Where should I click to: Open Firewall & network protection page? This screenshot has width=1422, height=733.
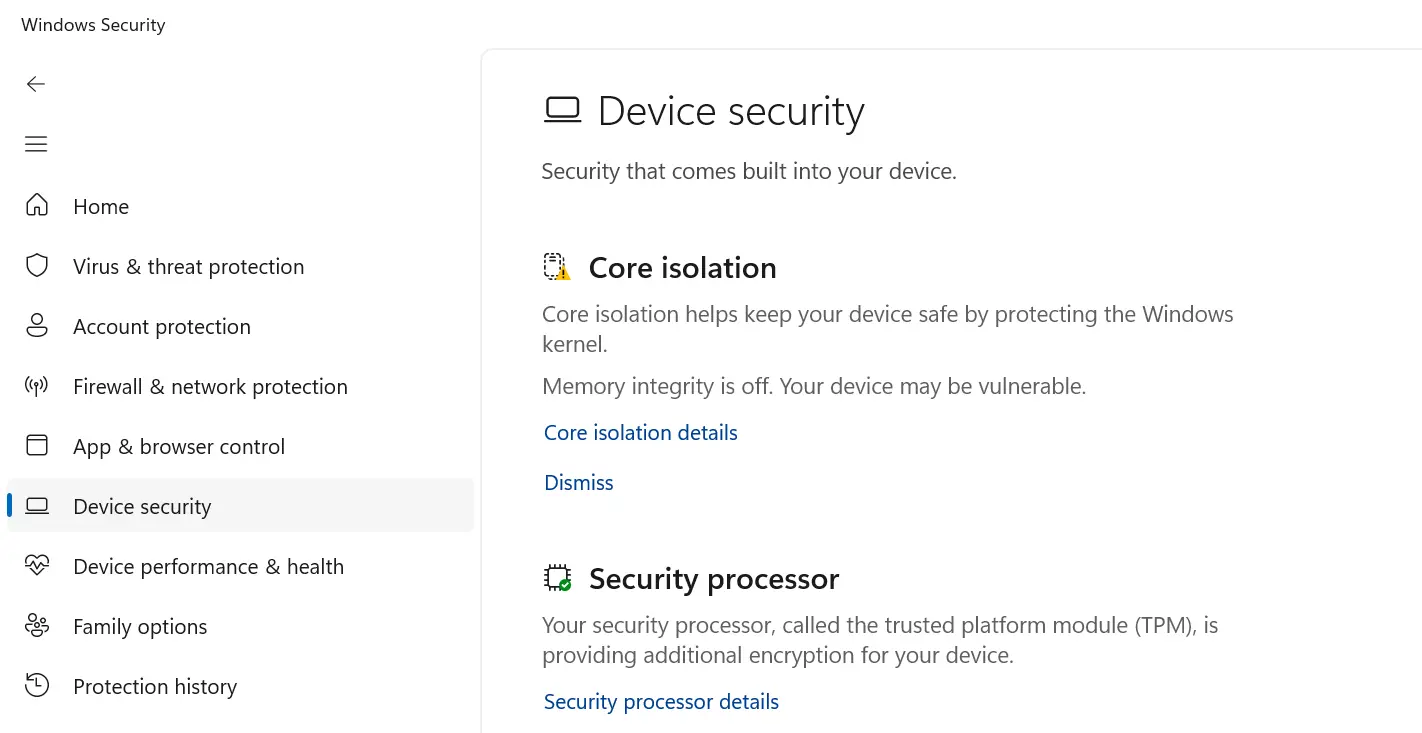[x=210, y=386]
